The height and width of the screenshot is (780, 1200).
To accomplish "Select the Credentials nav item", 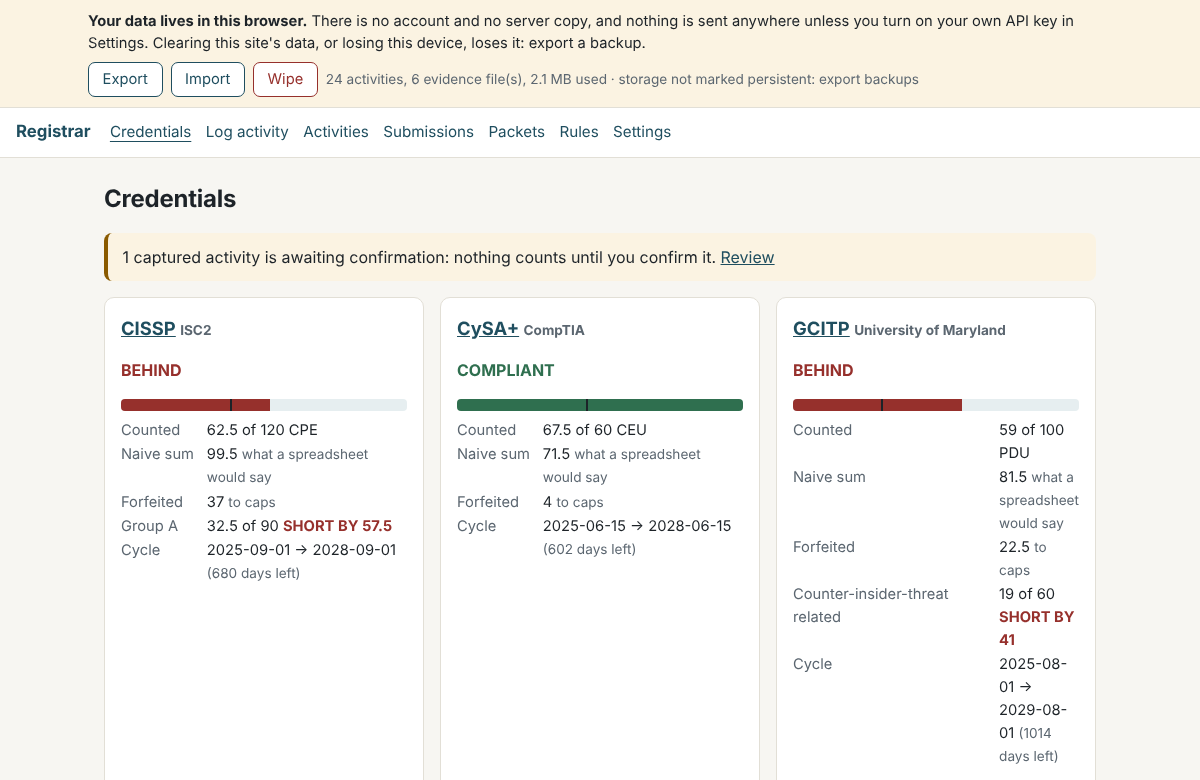I will (x=150, y=132).
